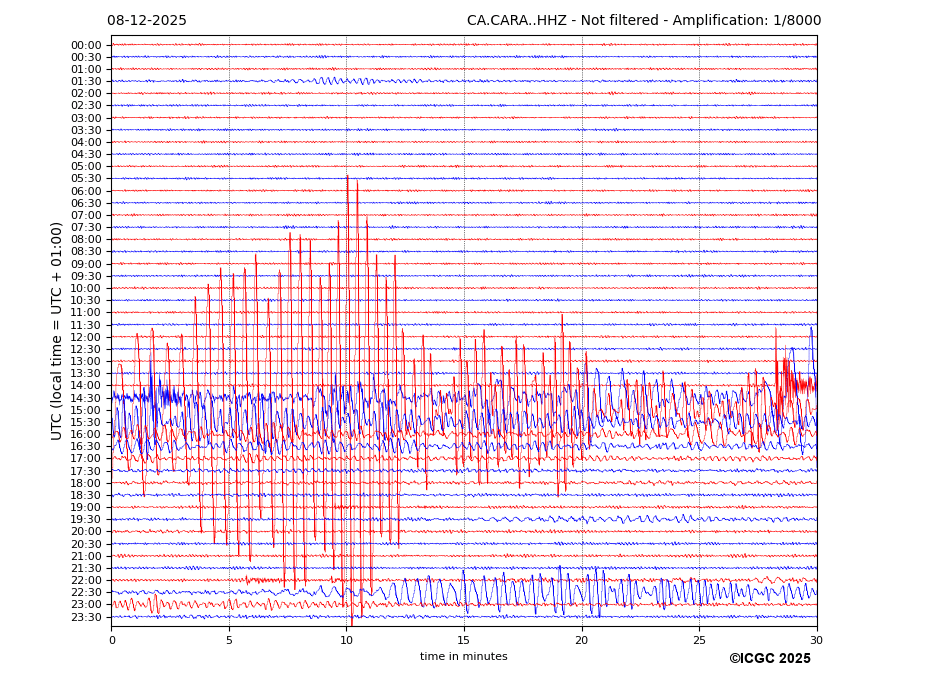
Task: Select the 01:30 time row label
Action: coord(86,81)
